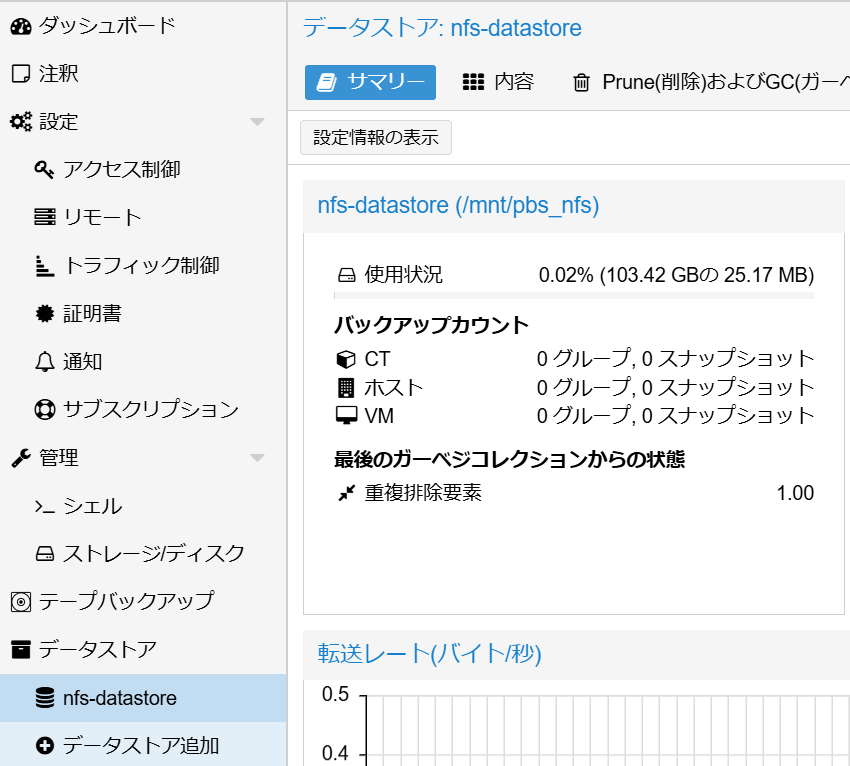Switch to the 内容 tab
The image size is (850, 766).
coord(498,82)
